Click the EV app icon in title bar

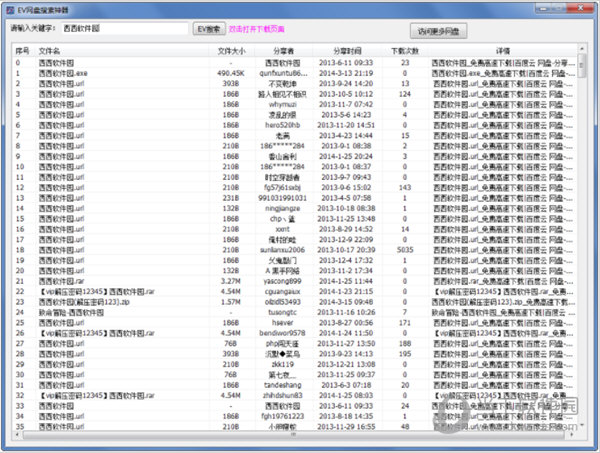[9, 8]
